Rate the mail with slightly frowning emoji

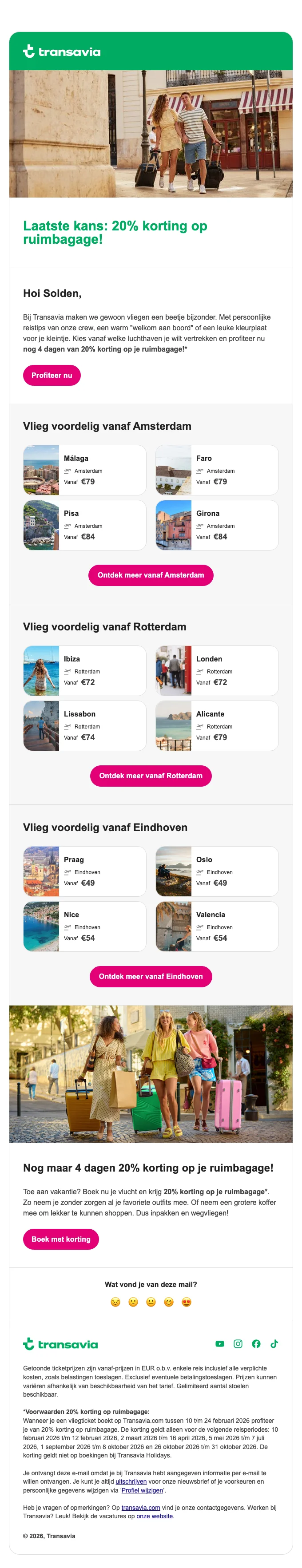pyautogui.click(x=133, y=1302)
